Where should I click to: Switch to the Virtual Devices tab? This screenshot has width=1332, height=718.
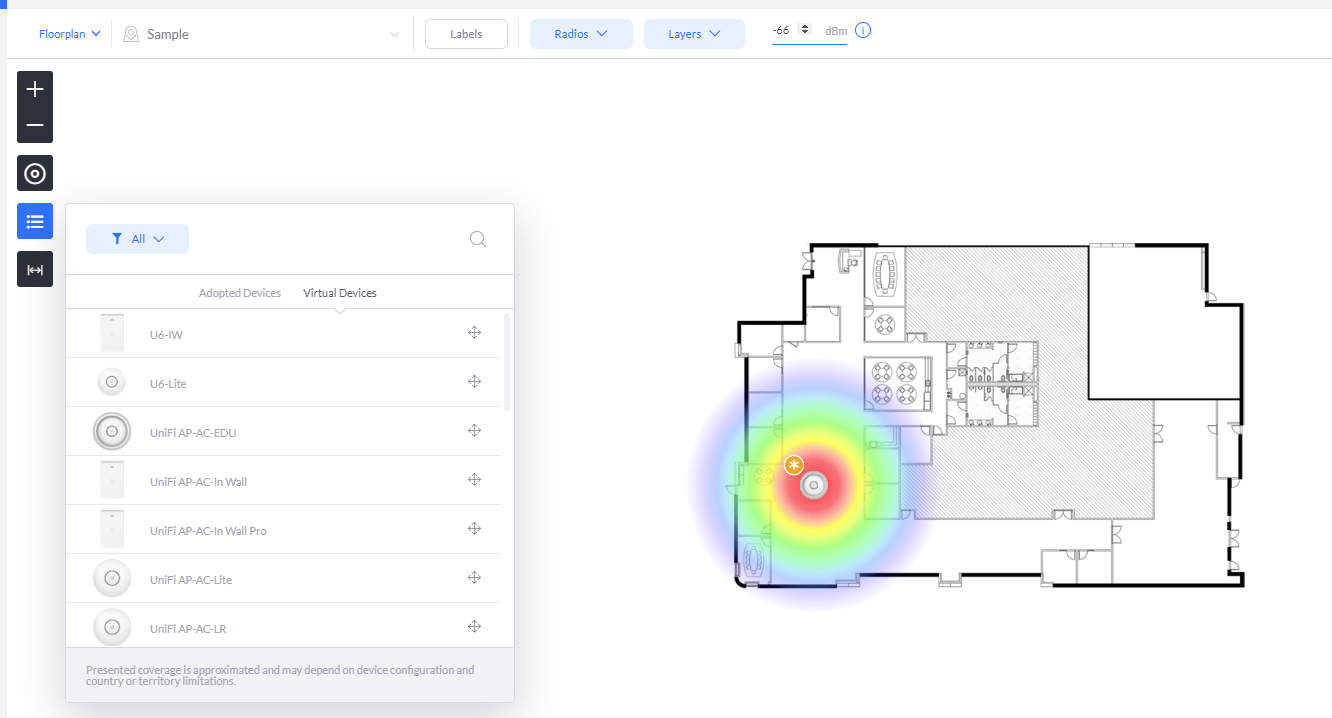pos(340,293)
